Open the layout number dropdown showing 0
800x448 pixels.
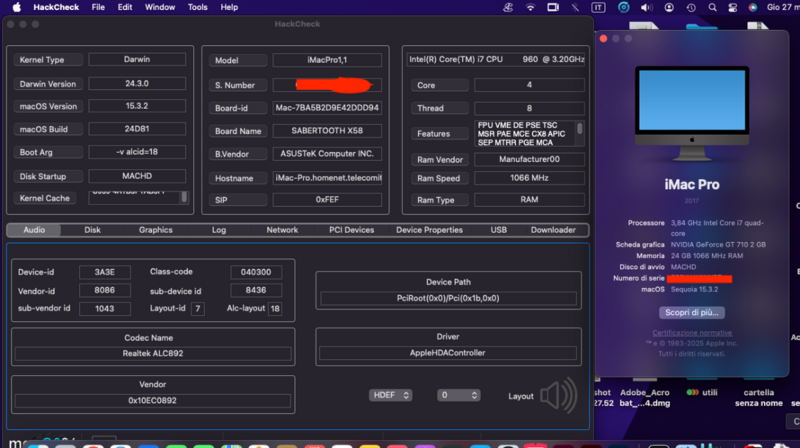coord(458,395)
